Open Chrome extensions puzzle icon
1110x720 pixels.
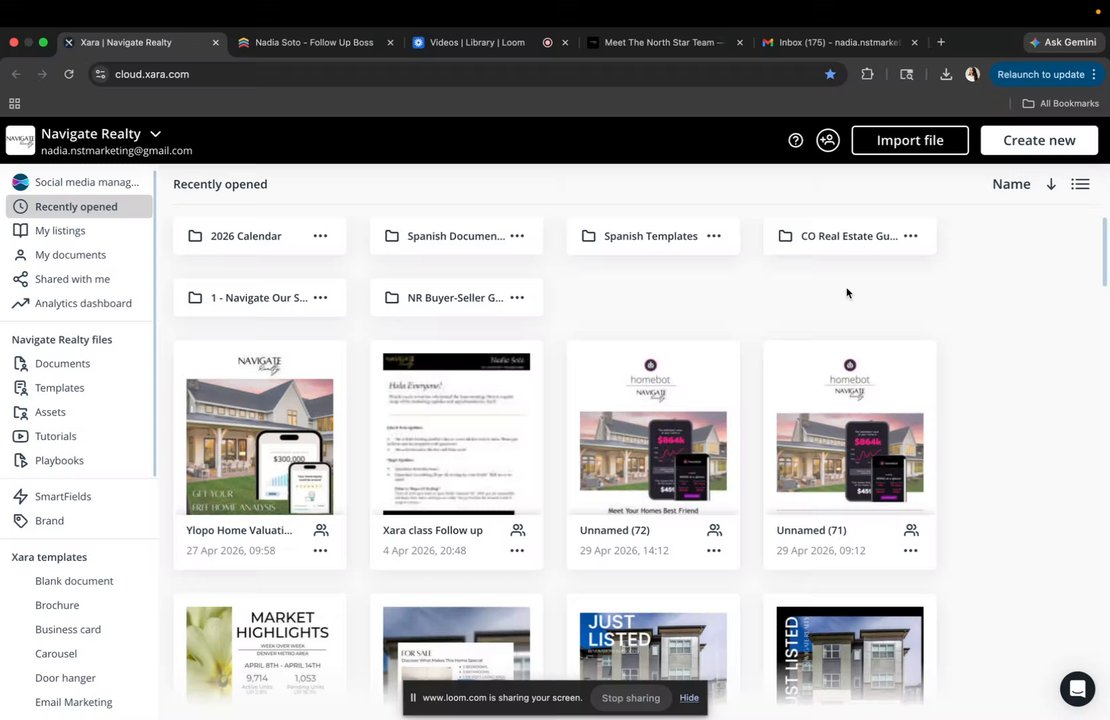pyautogui.click(x=867, y=74)
